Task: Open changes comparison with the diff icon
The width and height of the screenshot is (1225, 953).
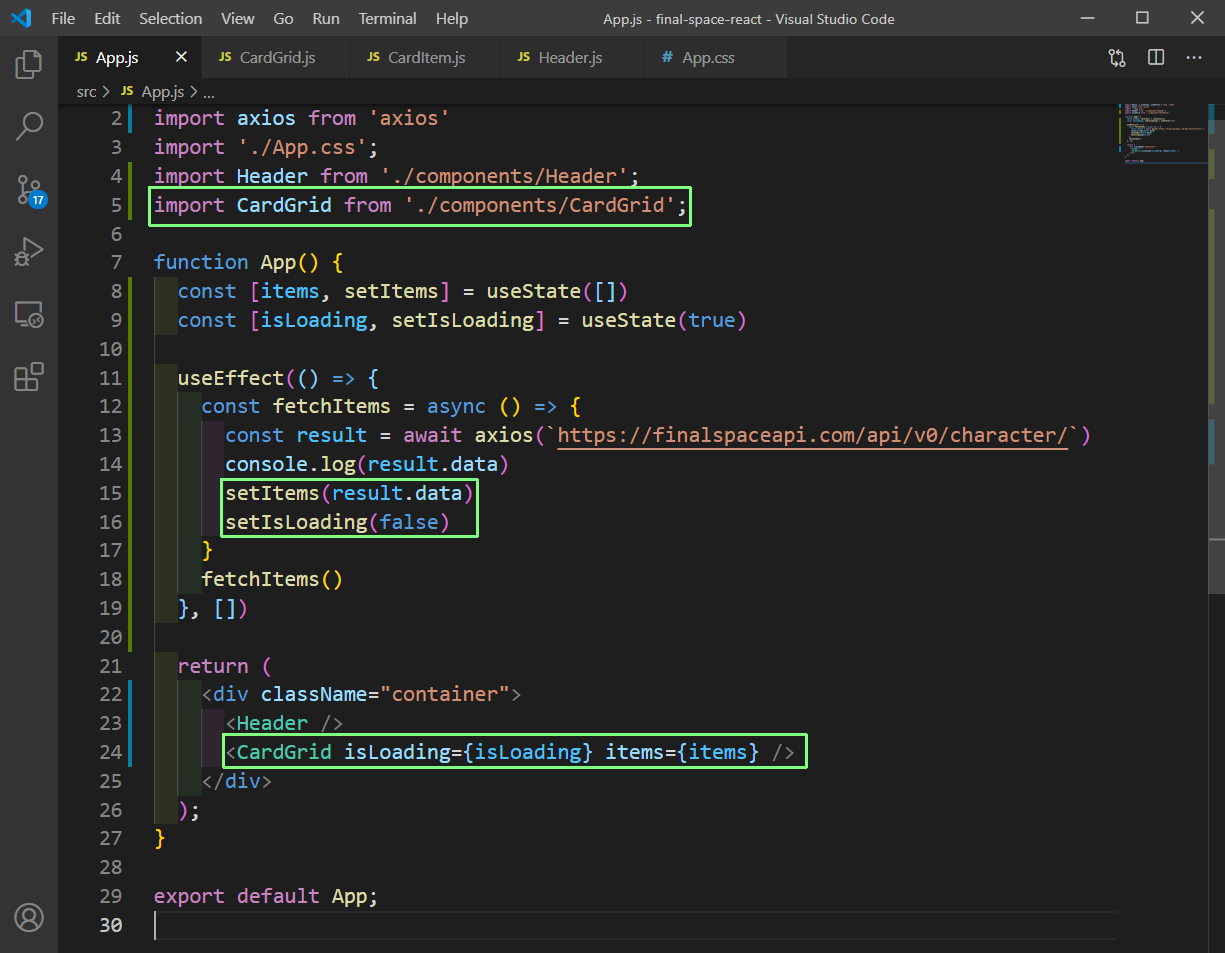Action: [x=1116, y=57]
